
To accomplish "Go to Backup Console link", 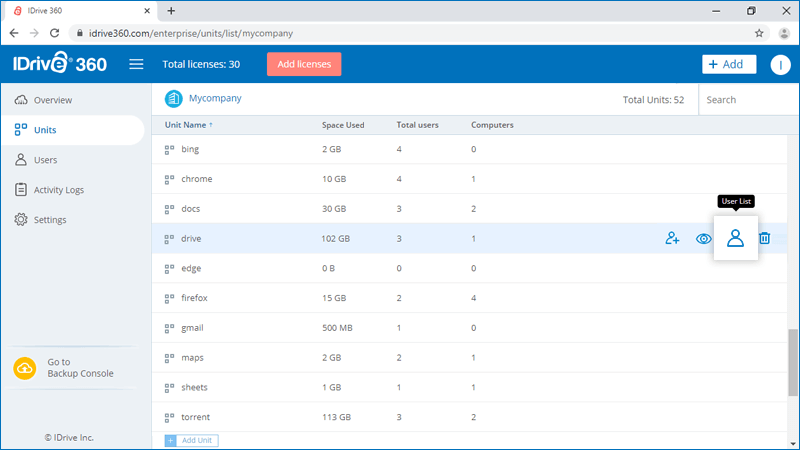I will 80,368.
